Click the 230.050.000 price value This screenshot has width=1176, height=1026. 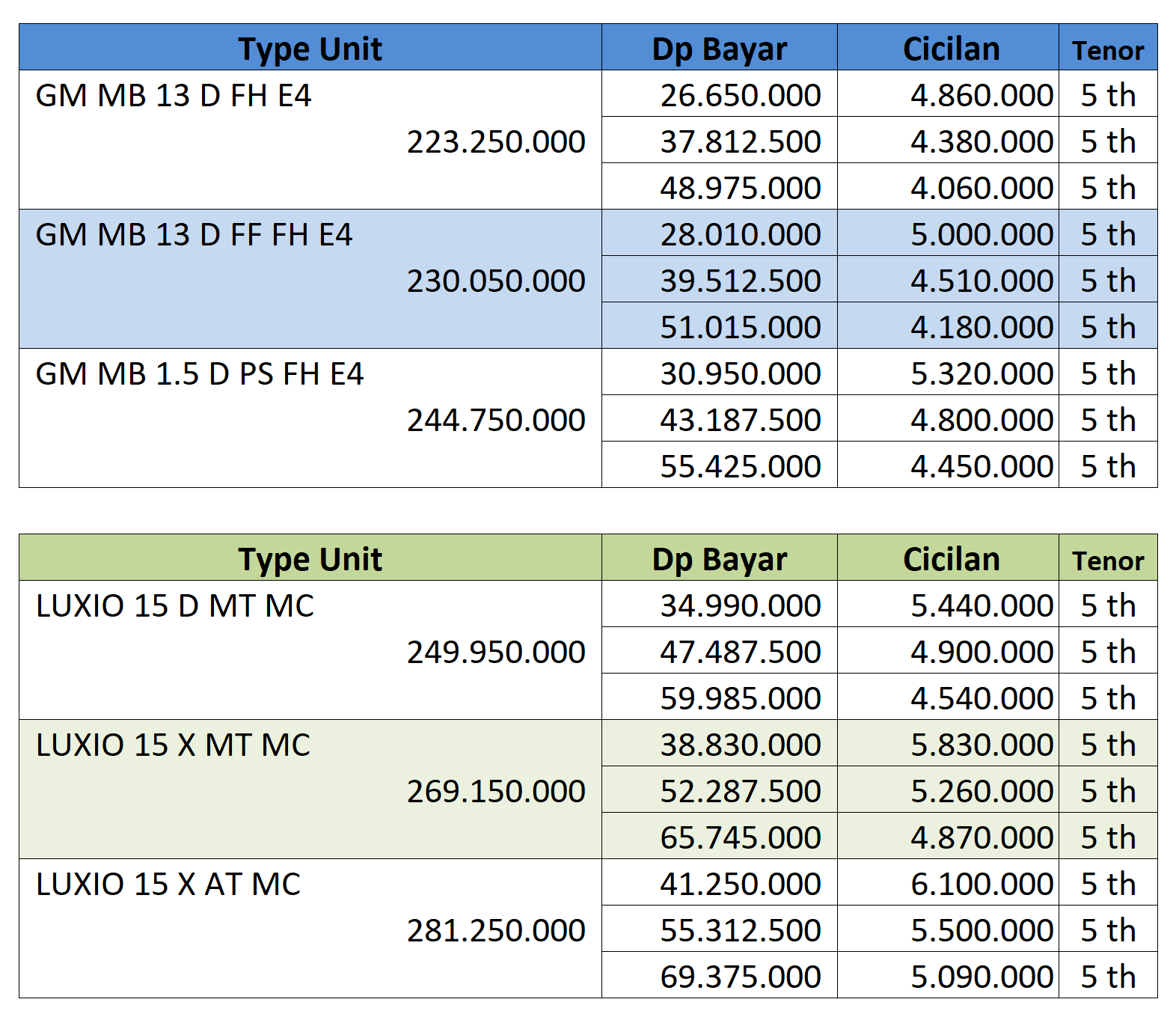(496, 281)
